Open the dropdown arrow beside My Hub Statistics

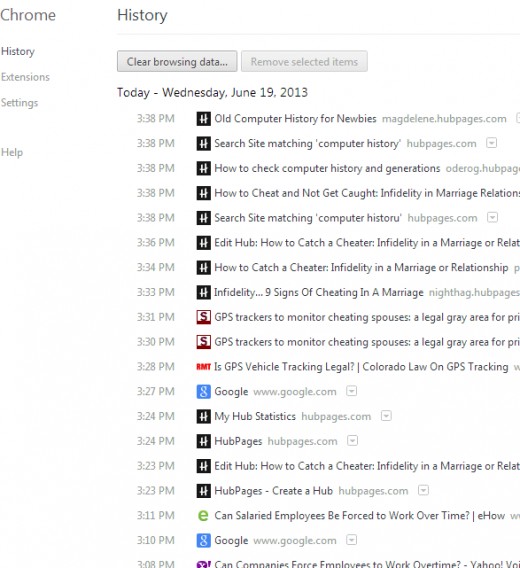pos(386,416)
